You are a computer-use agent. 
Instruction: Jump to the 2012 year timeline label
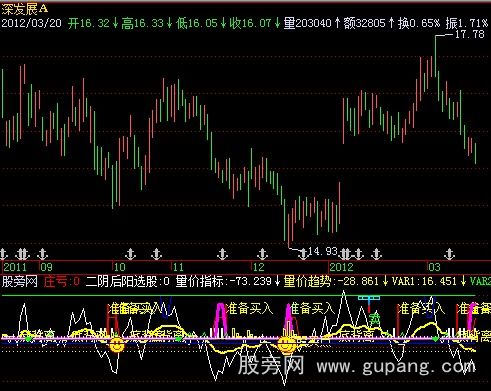(x=341, y=267)
